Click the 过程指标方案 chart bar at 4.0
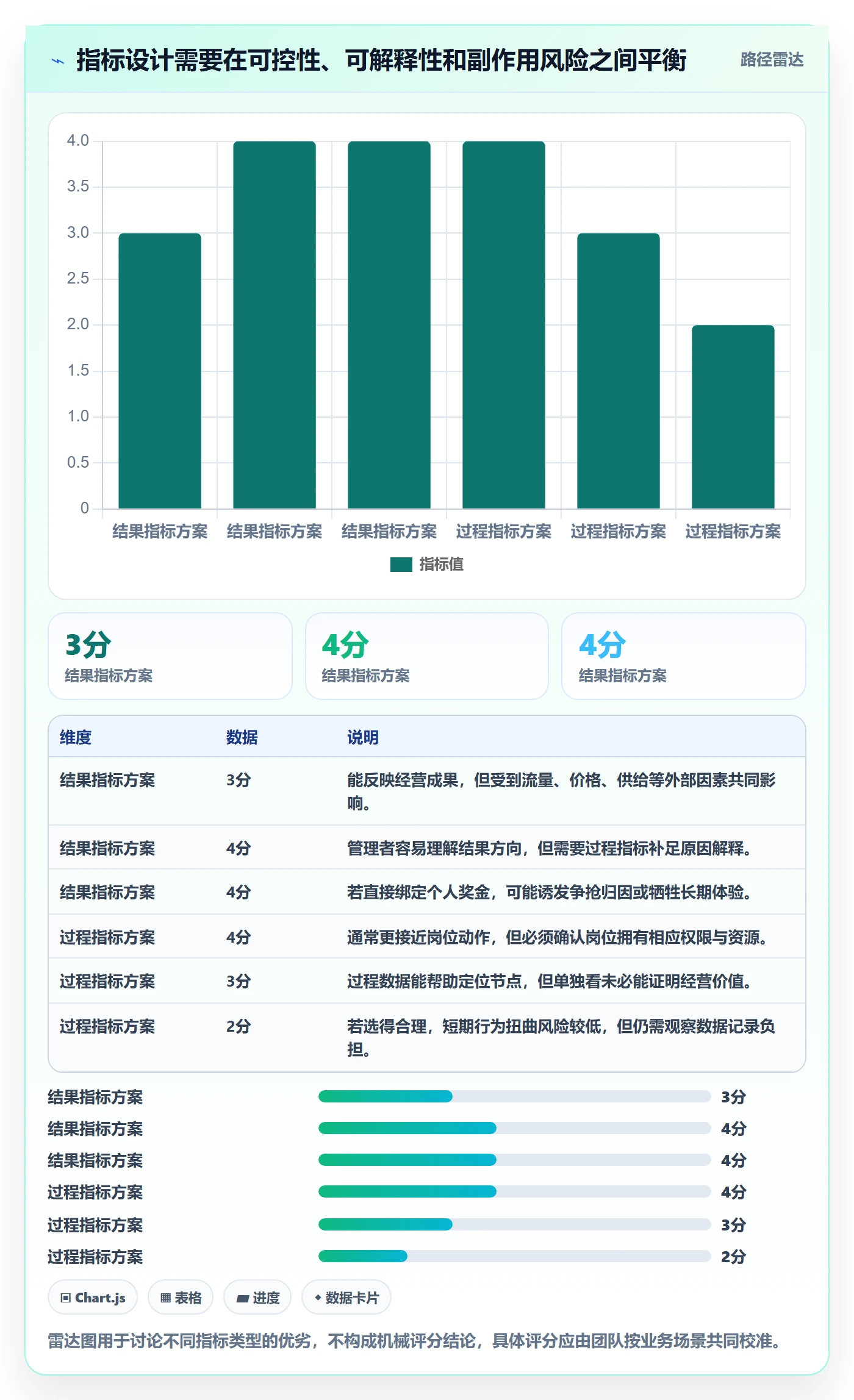This screenshot has width=854, height=1400. [x=503, y=325]
